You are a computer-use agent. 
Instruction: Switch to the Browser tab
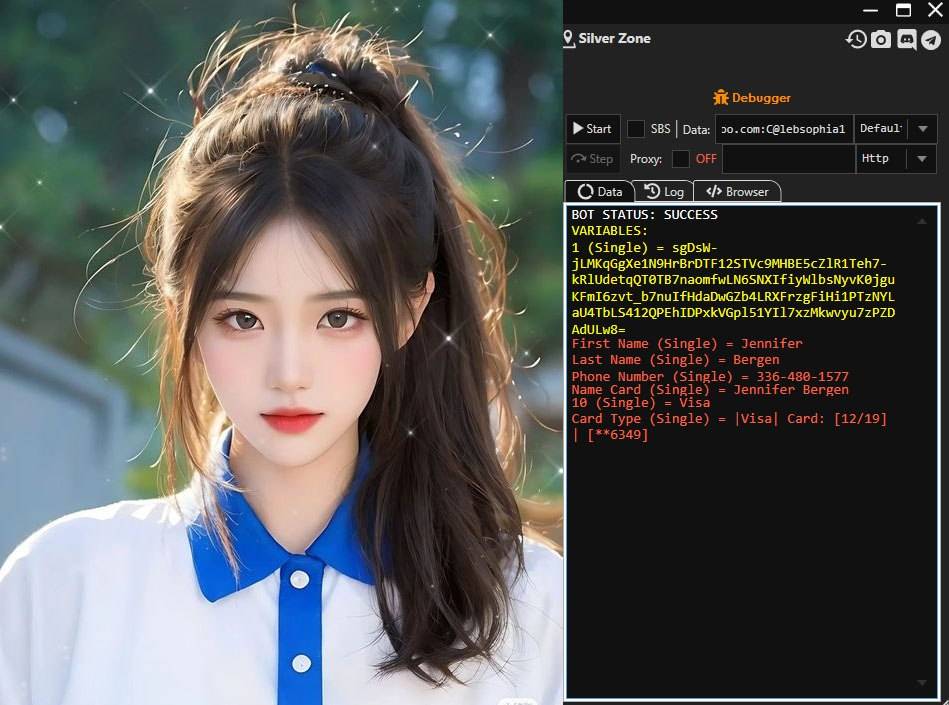tap(737, 192)
